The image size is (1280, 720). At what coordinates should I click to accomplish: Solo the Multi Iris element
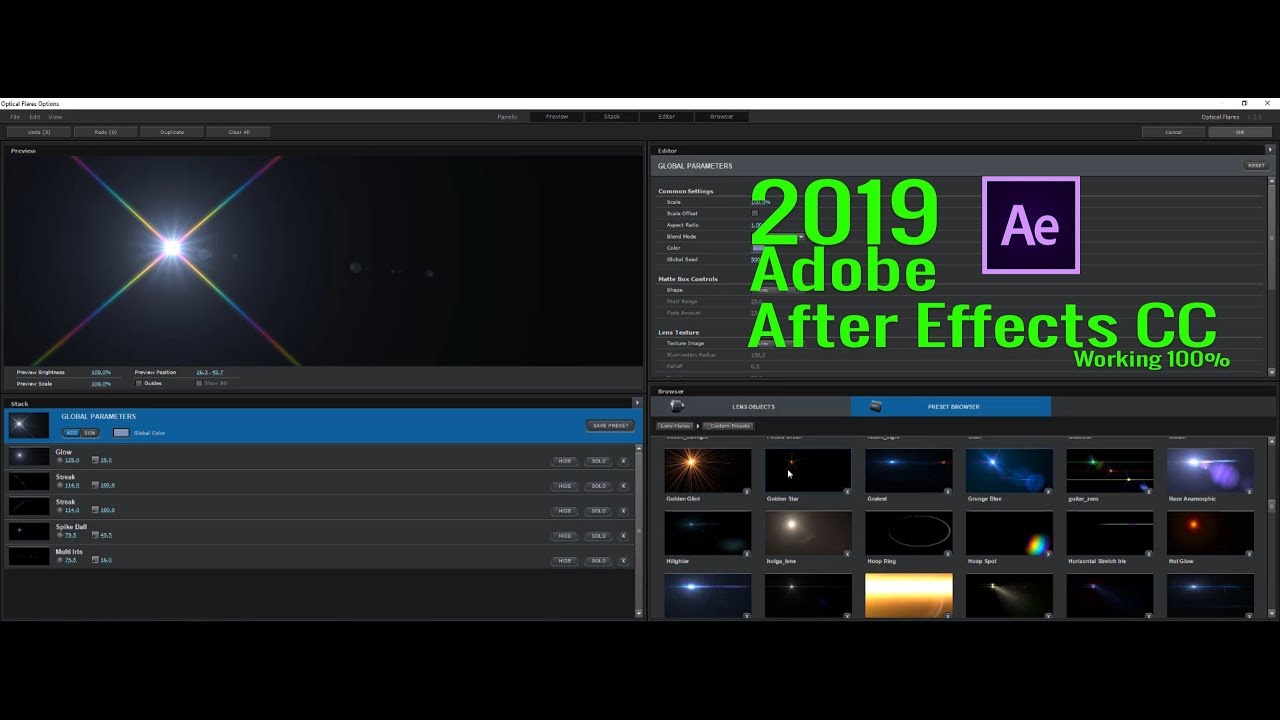(598, 561)
